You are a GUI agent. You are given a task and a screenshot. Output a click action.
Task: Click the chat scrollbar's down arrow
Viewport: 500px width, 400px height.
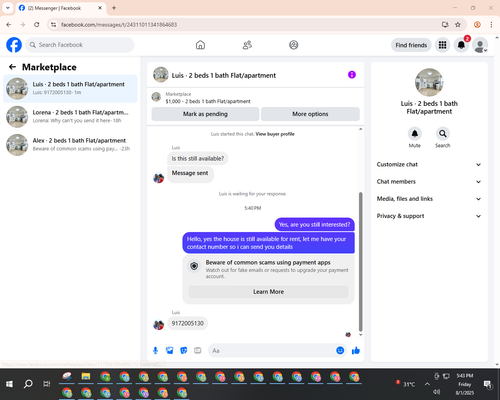(360, 335)
